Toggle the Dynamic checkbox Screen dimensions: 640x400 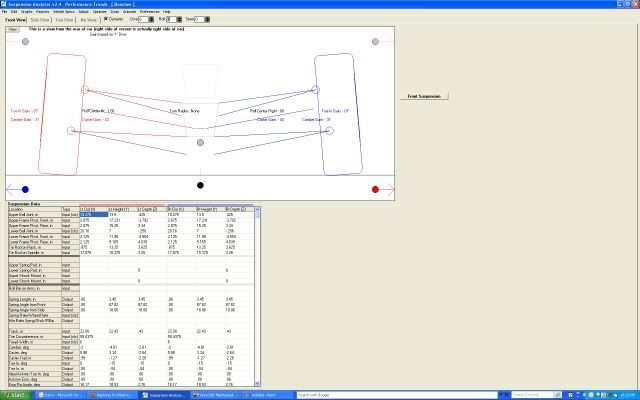point(106,19)
